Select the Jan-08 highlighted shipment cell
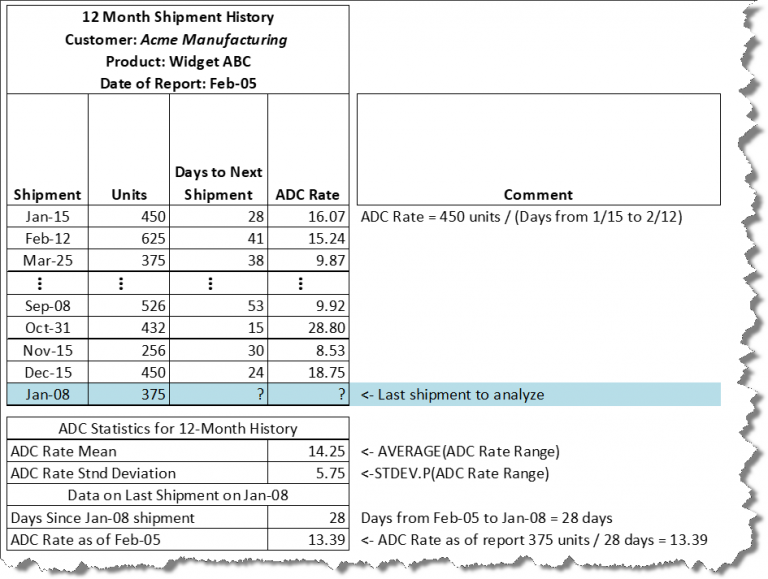 [47, 394]
